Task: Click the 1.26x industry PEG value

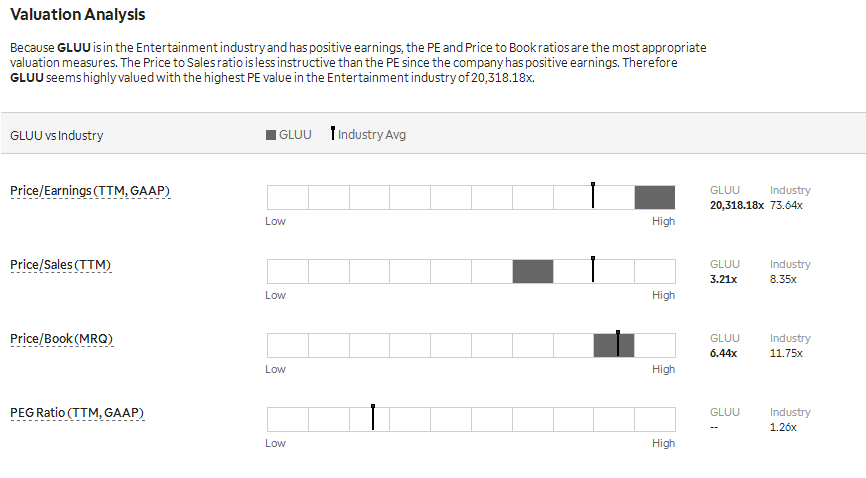Action: 783,428
